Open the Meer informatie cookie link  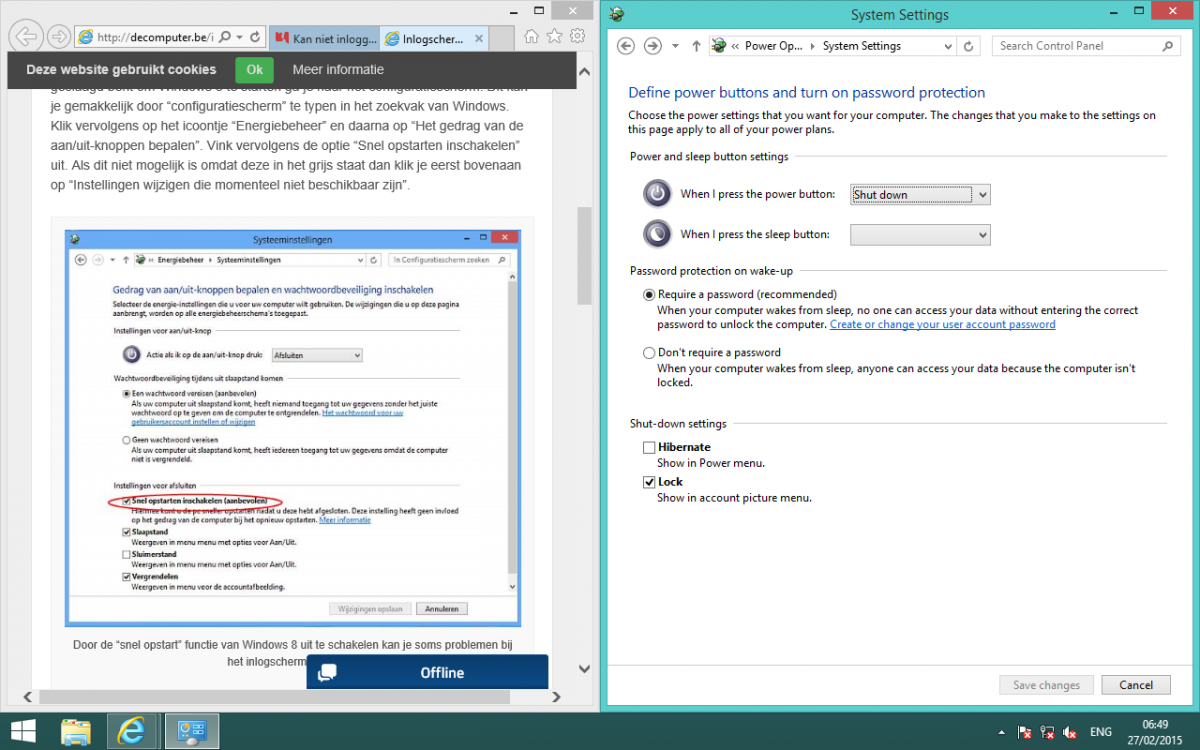point(338,70)
